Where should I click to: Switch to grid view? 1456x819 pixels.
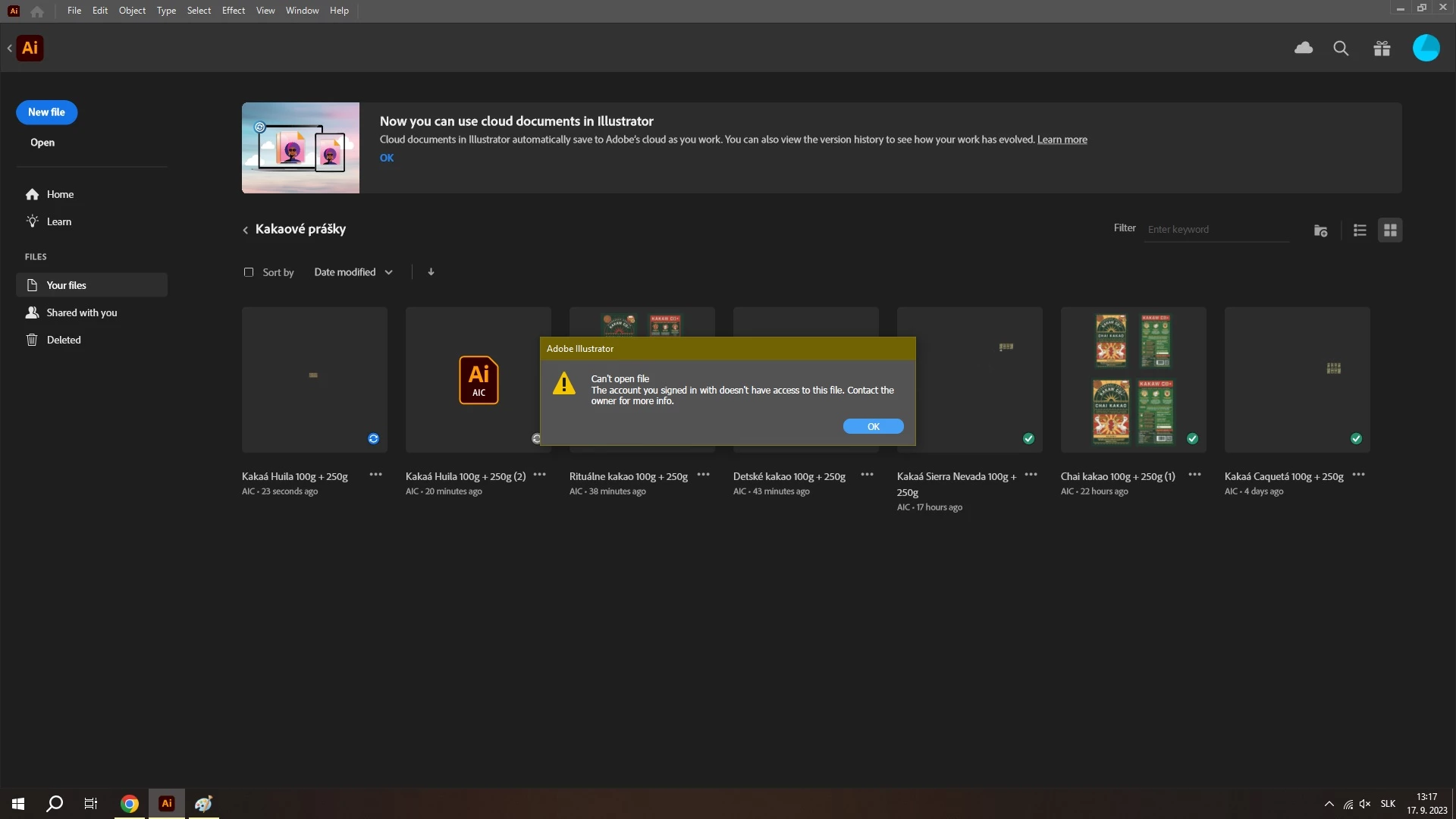(1390, 231)
